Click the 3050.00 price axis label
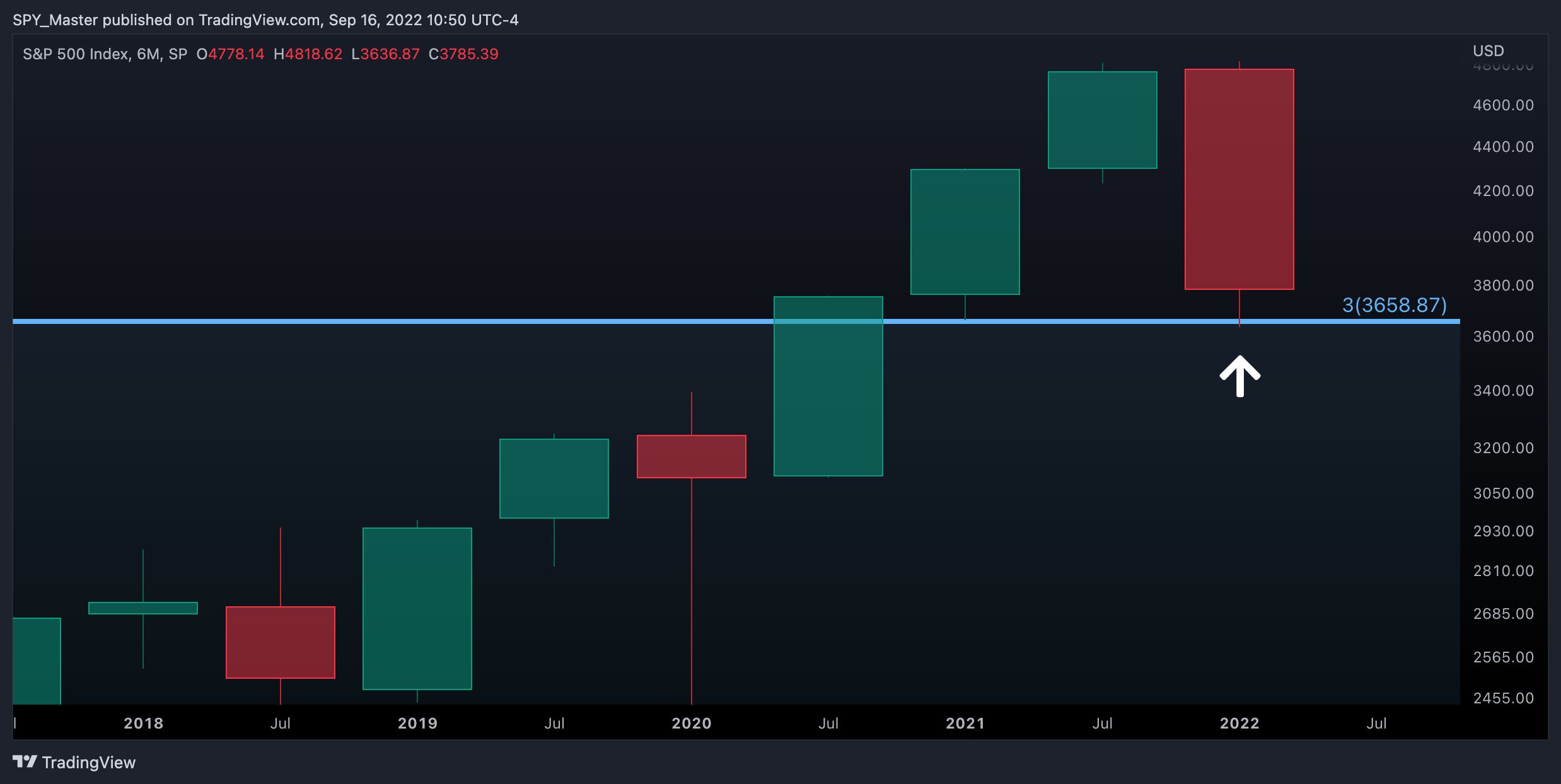The height and width of the screenshot is (784, 1561). 1503,493
